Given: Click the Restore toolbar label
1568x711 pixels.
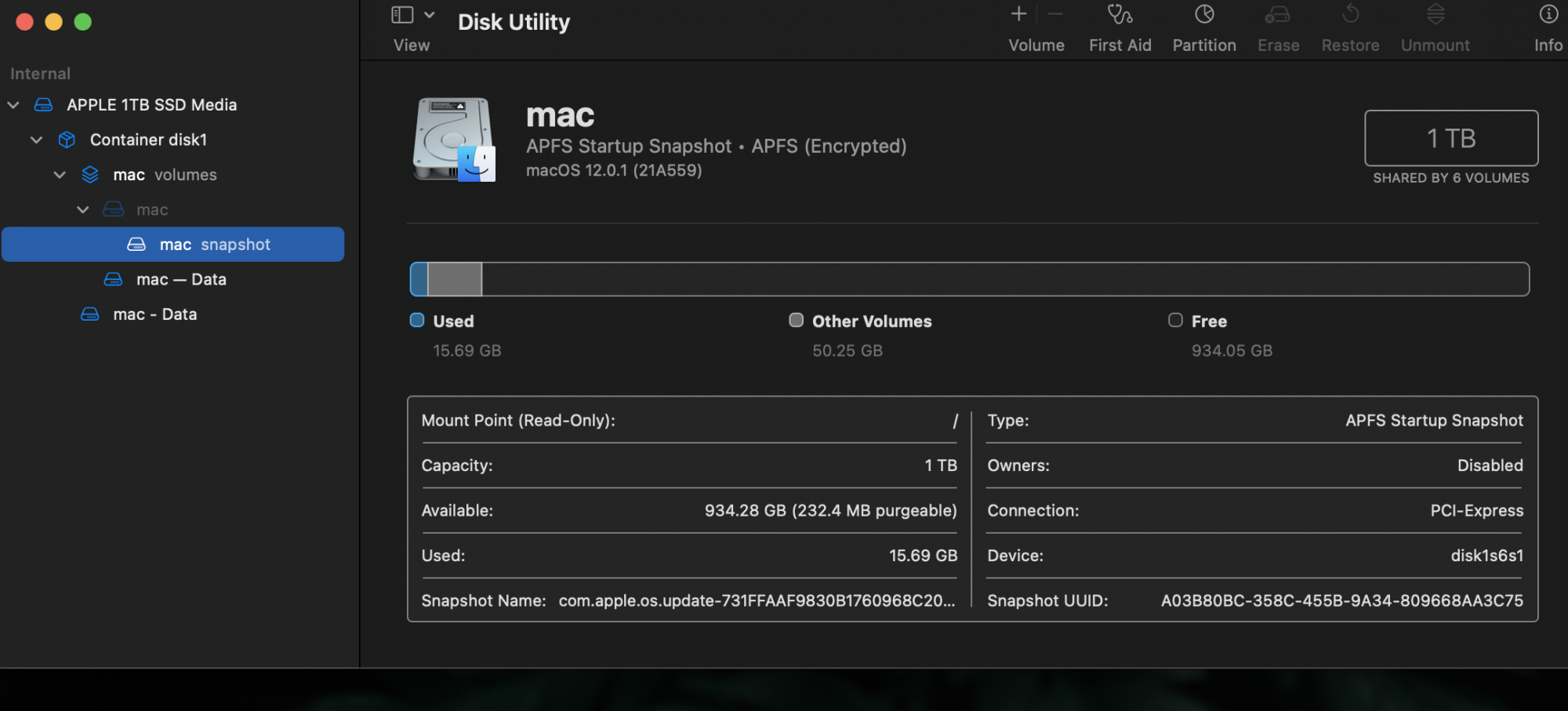Looking at the screenshot, I should pyautogui.click(x=1350, y=45).
